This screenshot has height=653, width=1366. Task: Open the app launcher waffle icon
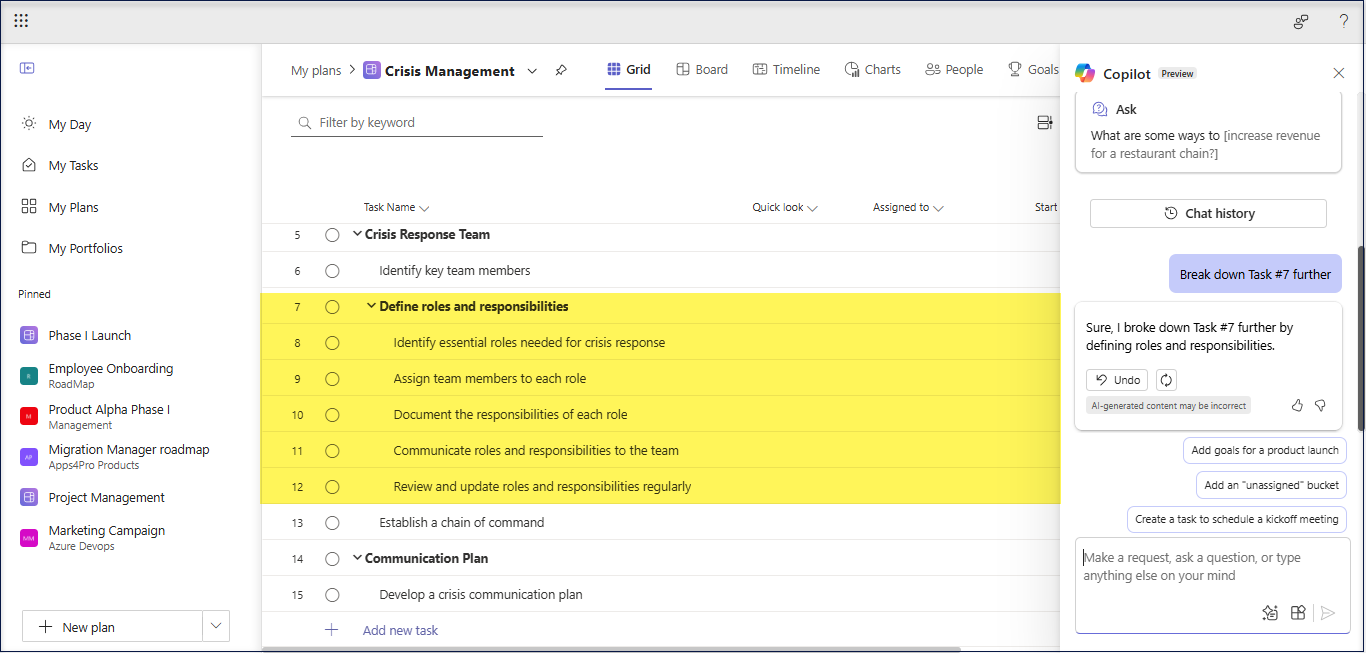(21, 21)
